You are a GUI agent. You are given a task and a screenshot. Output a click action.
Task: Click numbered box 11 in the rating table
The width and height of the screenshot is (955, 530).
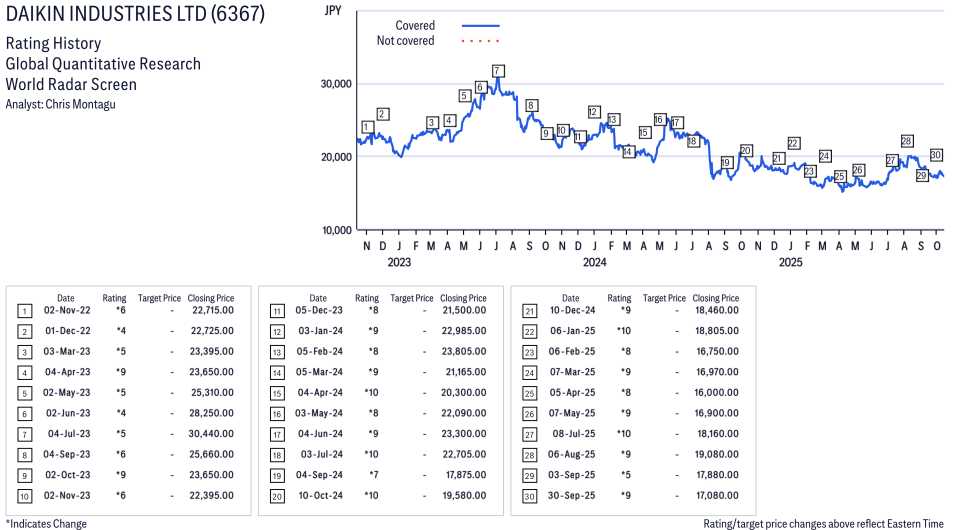coord(277,311)
